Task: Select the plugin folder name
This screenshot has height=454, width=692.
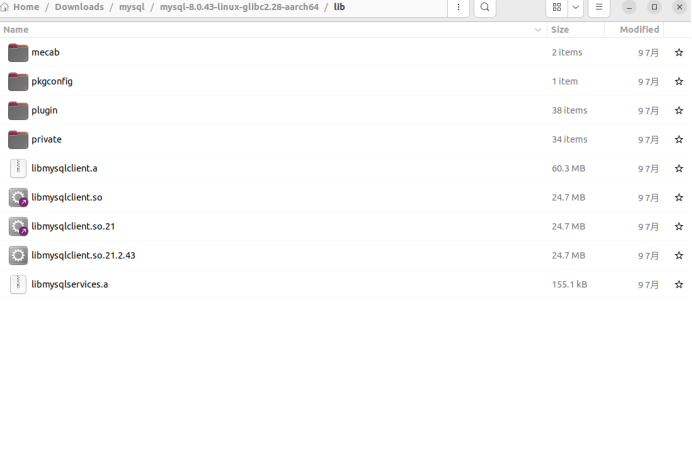Action: pos(45,111)
